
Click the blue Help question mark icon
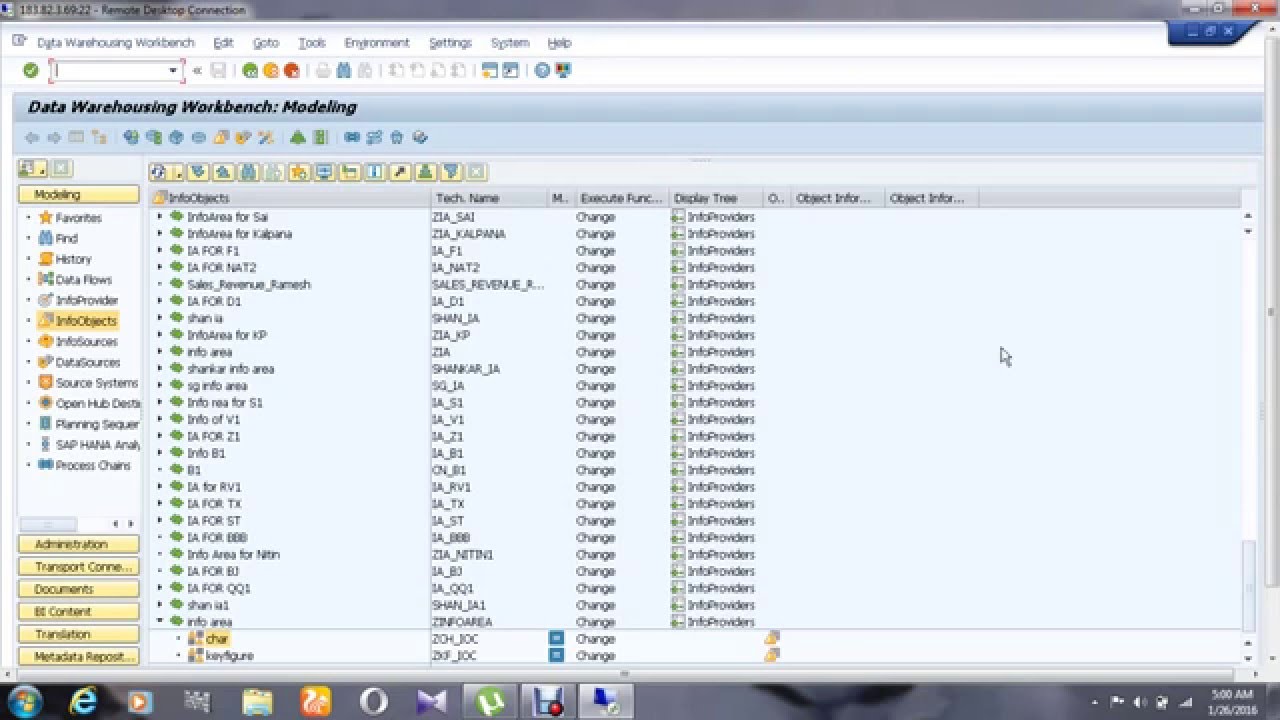pos(542,70)
